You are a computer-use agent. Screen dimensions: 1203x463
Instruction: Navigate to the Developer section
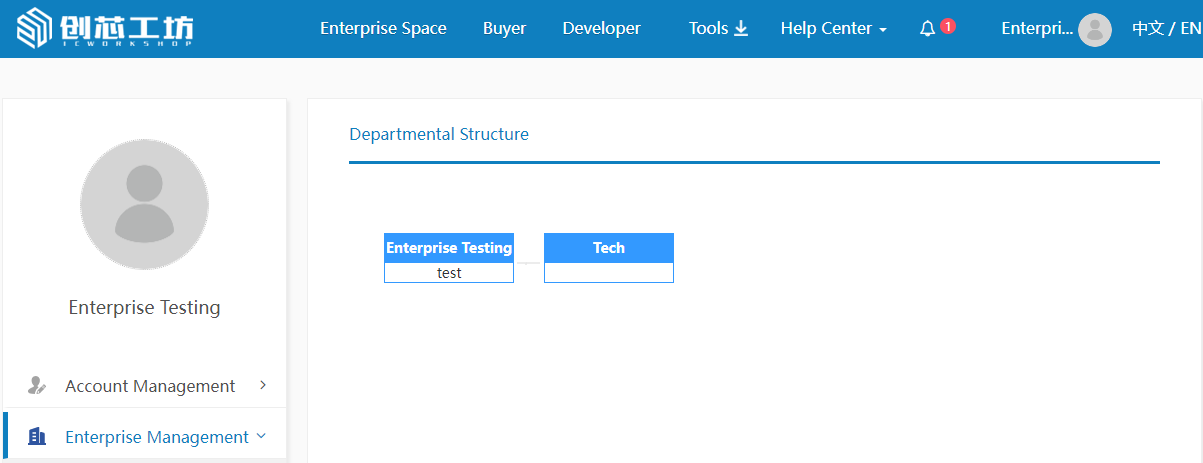pyautogui.click(x=601, y=29)
